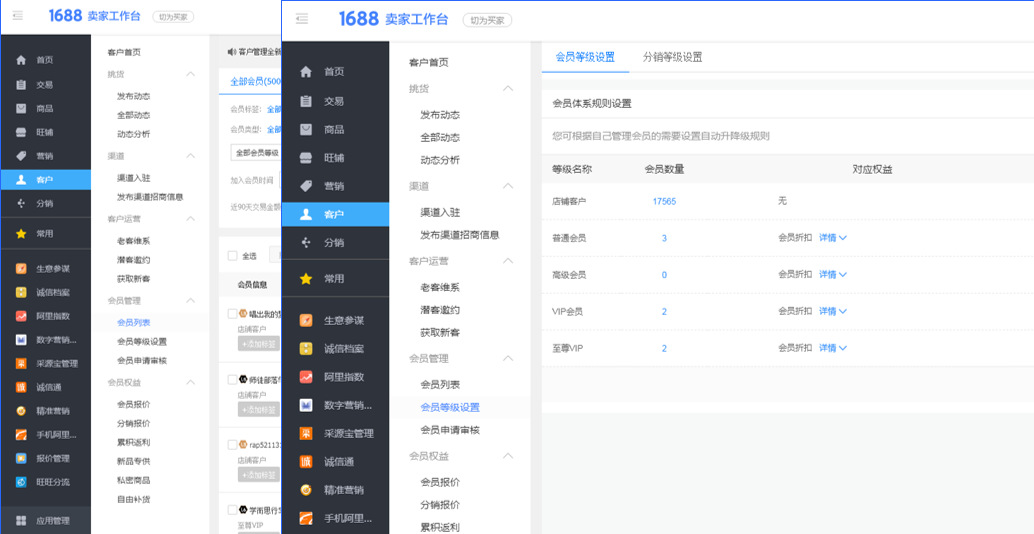
Task: Open 首页 in the back window sidebar
Action: click(x=46, y=60)
